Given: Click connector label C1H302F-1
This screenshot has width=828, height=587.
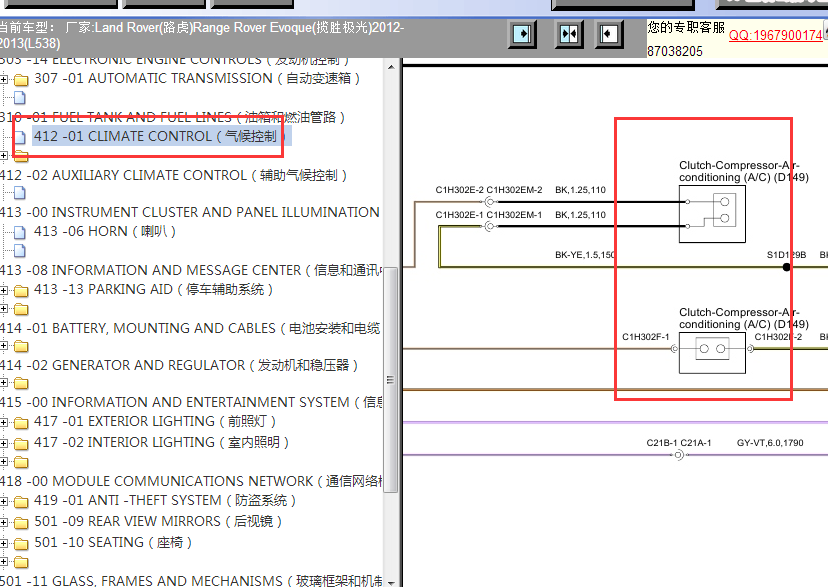Looking at the screenshot, I should pyautogui.click(x=645, y=337).
